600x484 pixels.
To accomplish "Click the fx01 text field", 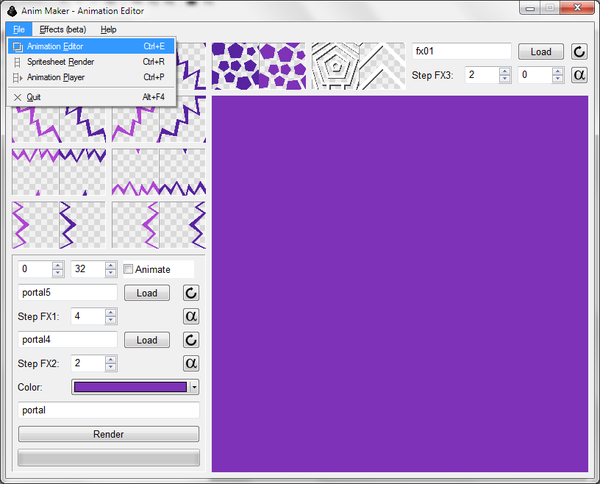I will click(461, 51).
